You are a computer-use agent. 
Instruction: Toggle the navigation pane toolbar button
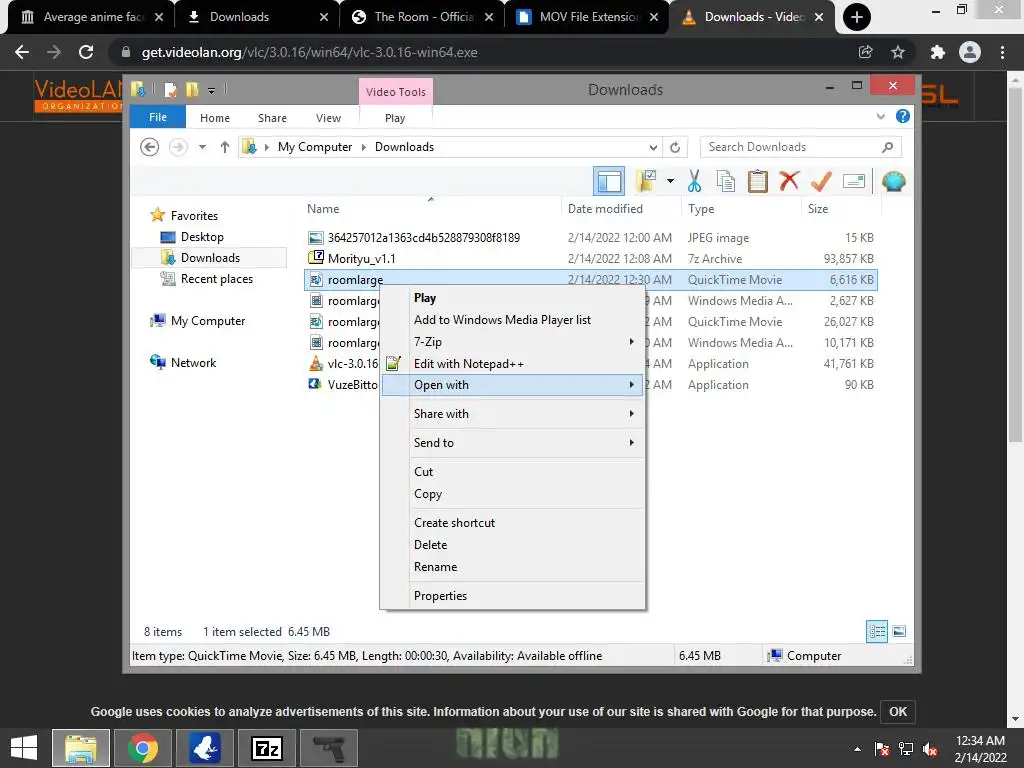[609, 181]
